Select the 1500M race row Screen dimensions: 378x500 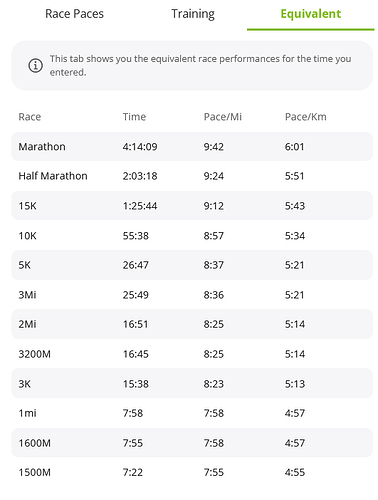click(x=192, y=472)
